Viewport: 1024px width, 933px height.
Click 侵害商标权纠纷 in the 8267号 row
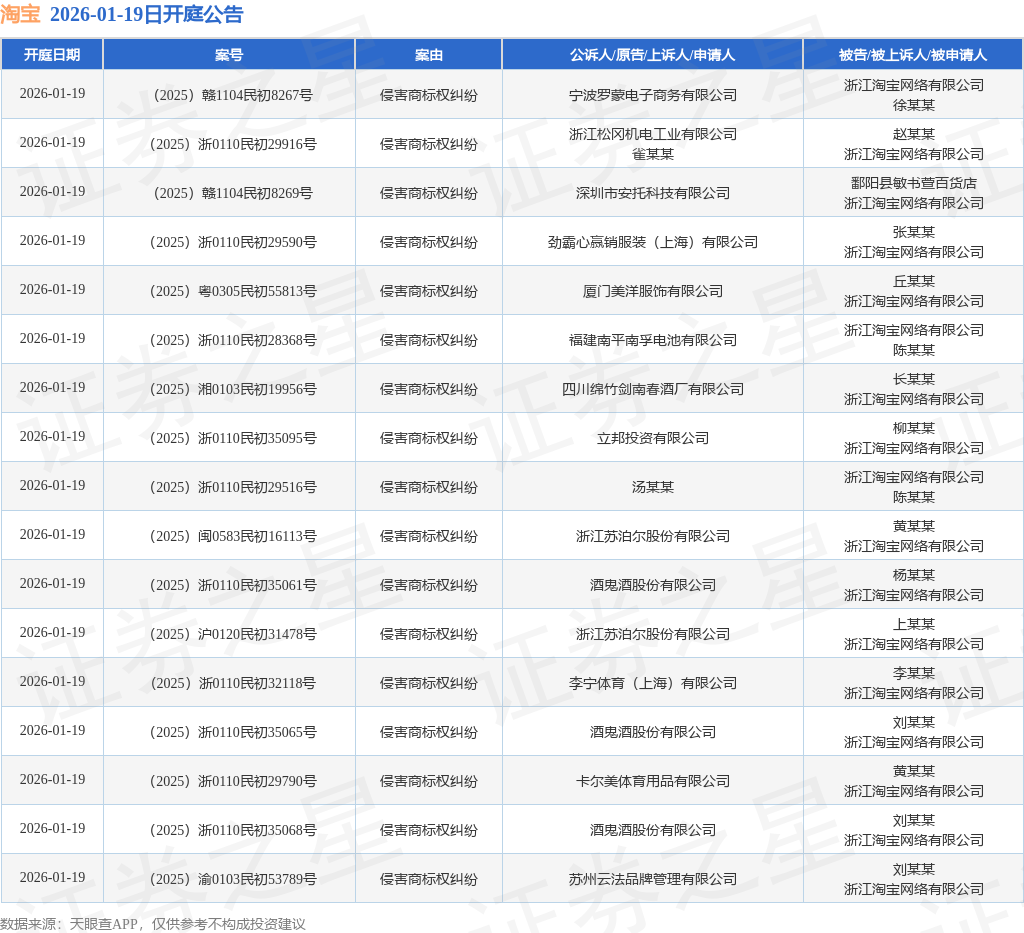click(428, 95)
